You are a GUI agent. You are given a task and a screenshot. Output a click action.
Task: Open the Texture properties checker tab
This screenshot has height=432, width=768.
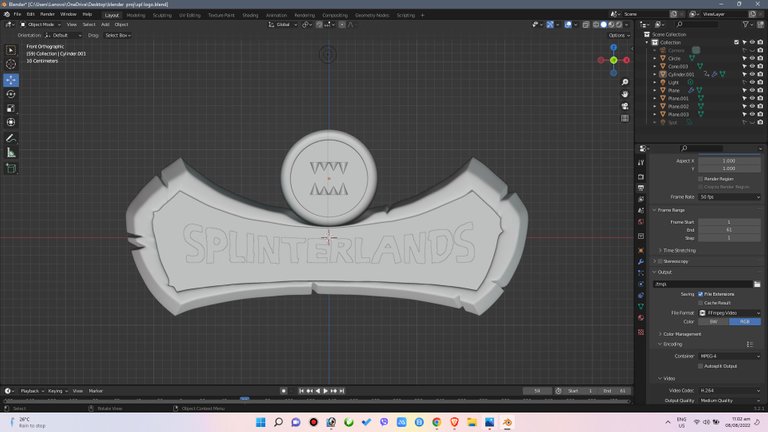[641, 332]
